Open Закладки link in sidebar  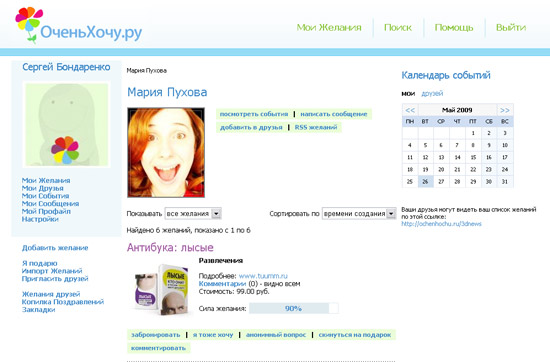39,309
